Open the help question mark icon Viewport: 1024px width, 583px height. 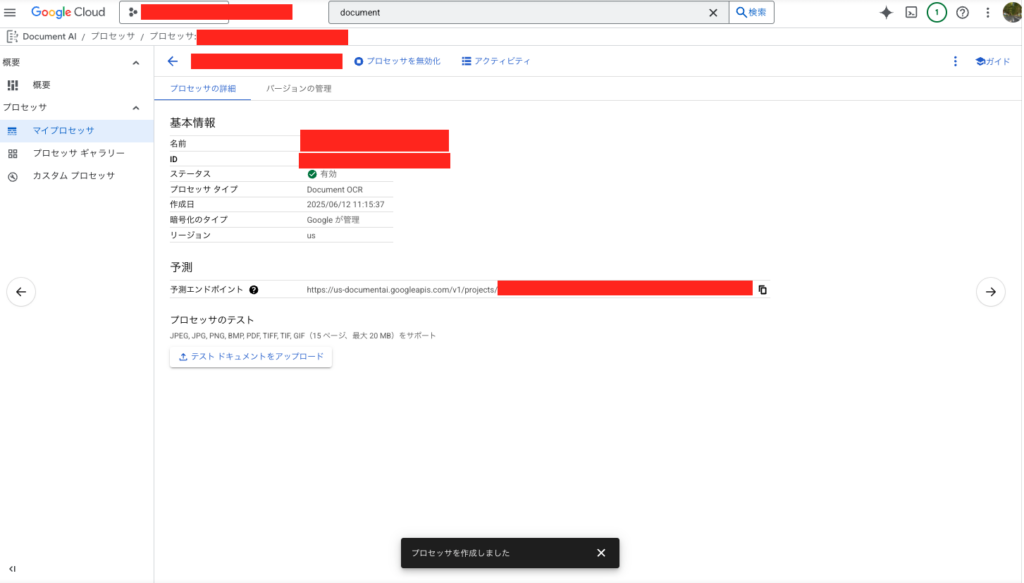click(963, 12)
